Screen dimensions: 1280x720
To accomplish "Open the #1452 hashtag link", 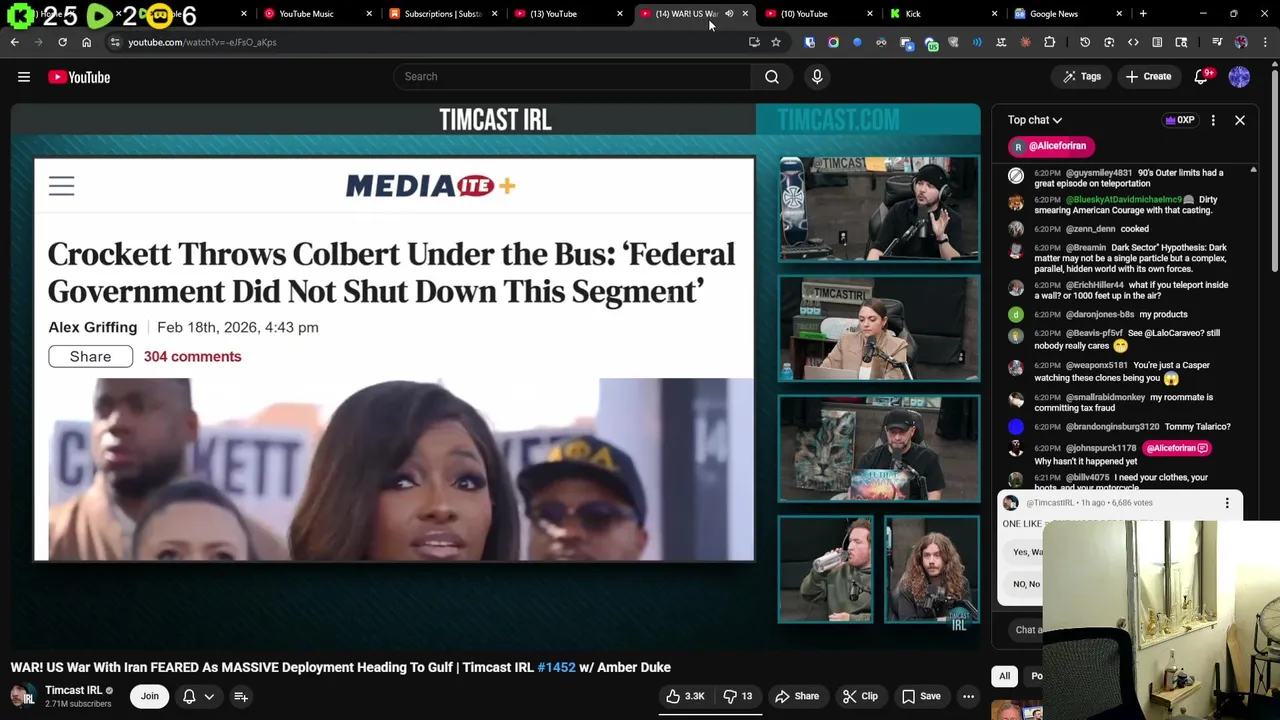I will coord(556,667).
